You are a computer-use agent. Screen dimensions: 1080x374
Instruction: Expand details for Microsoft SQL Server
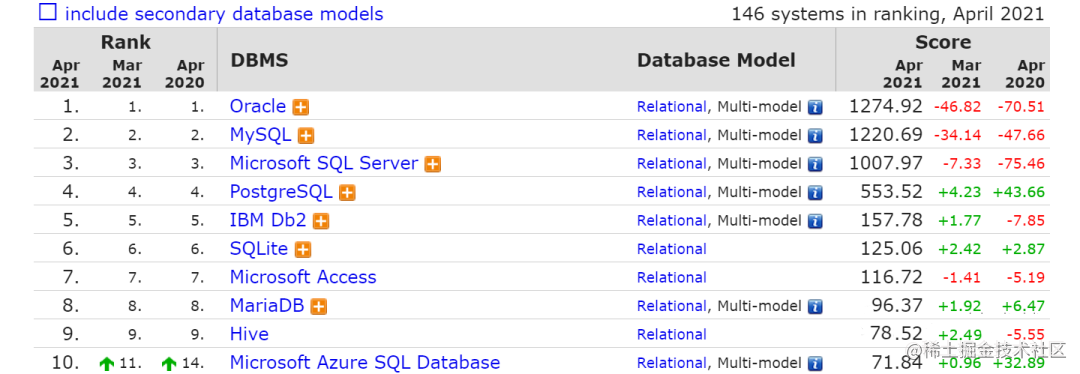click(x=433, y=164)
